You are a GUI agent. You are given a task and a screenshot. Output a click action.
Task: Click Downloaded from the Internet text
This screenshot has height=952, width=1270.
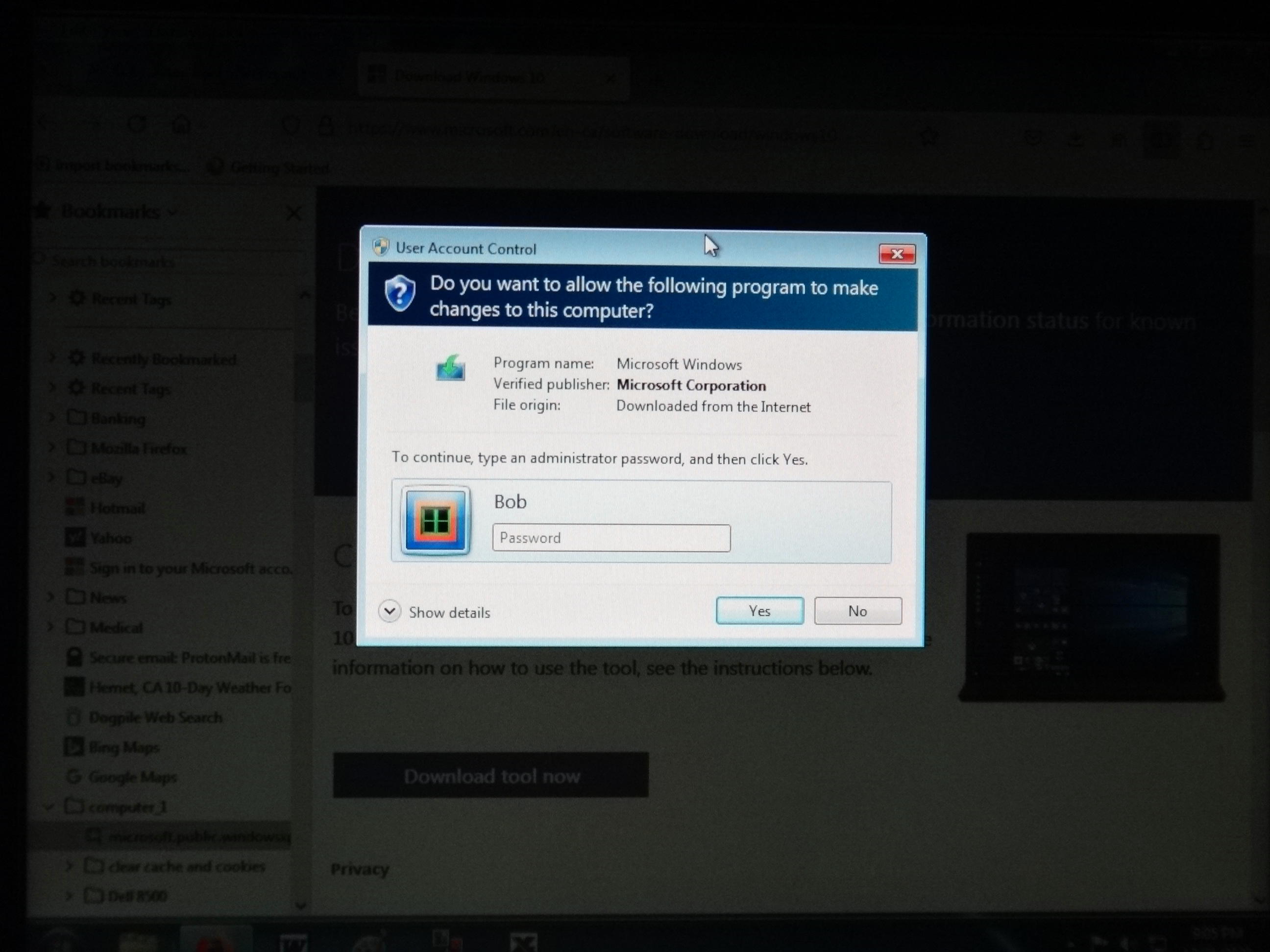tap(714, 406)
